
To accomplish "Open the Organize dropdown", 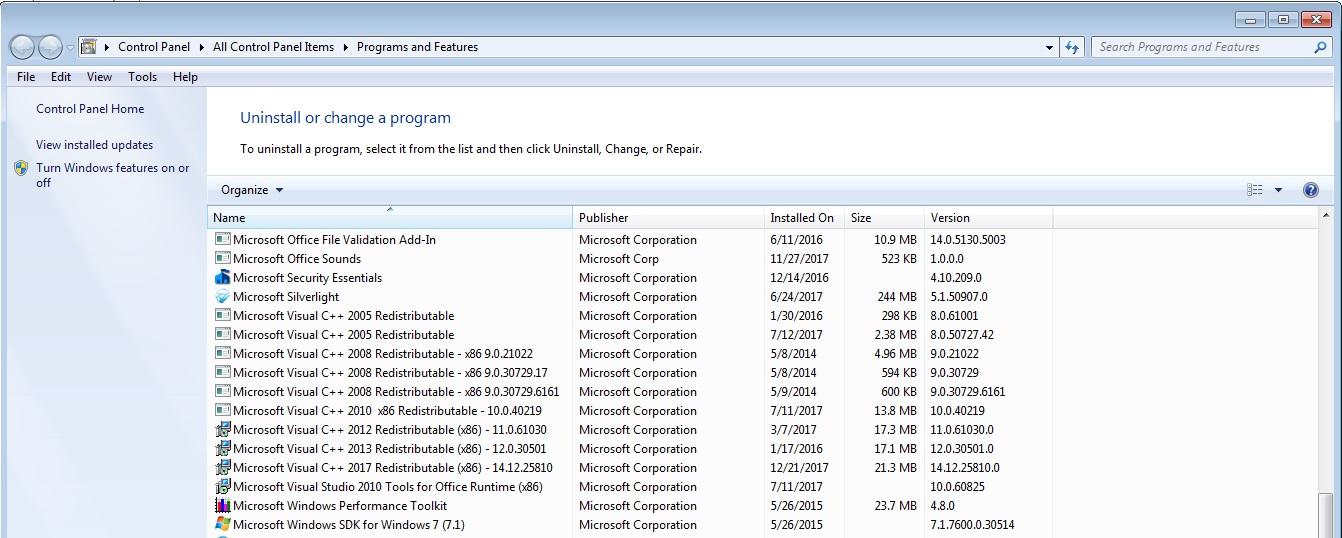I will pos(252,190).
